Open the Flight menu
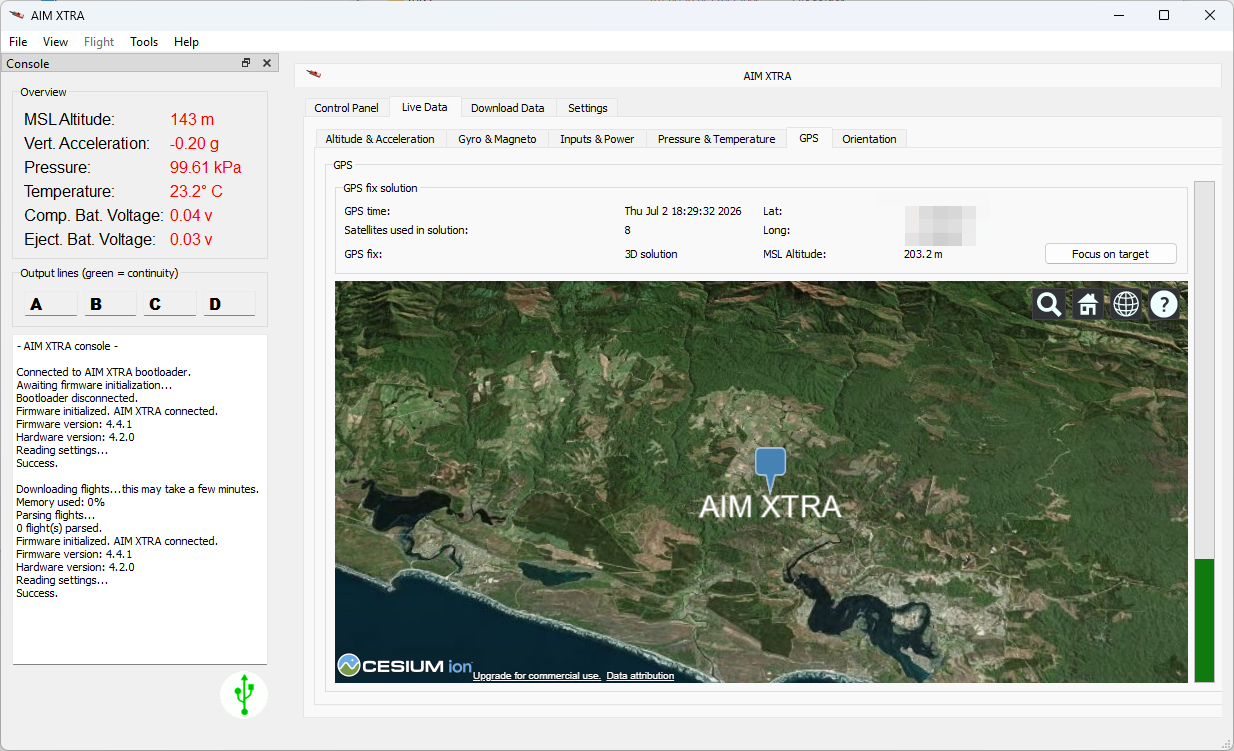This screenshot has height=751, width=1234. pos(99,42)
